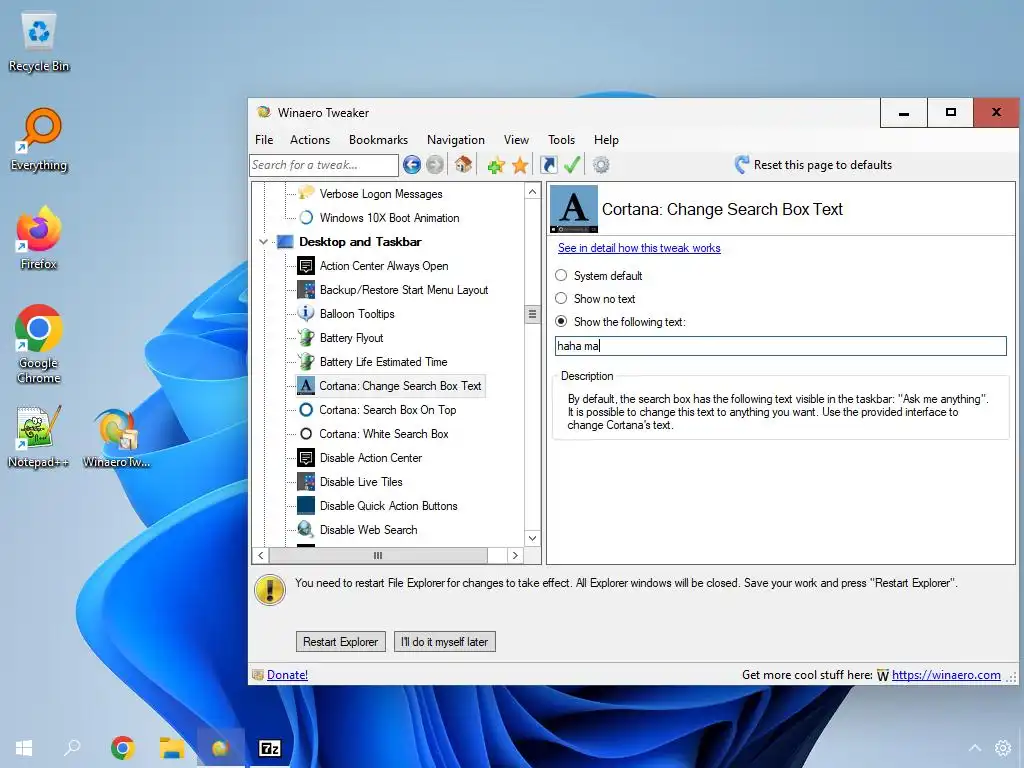The width and height of the screenshot is (1024, 768).
Task: Click the blue Back navigation arrow
Action: pyautogui.click(x=411, y=165)
